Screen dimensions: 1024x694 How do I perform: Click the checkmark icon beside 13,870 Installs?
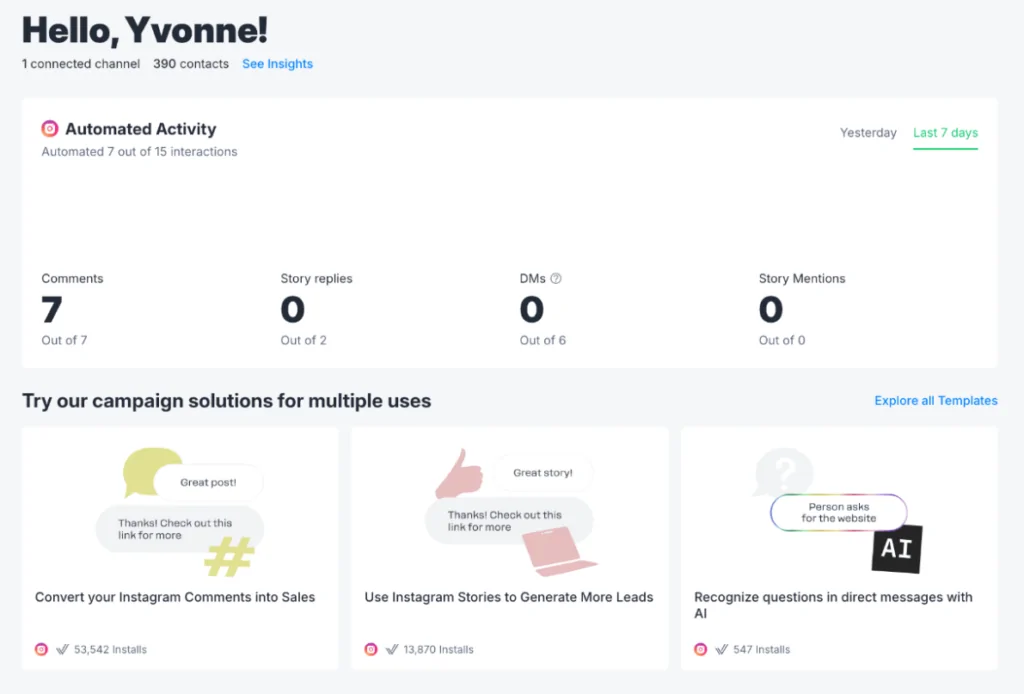392,649
